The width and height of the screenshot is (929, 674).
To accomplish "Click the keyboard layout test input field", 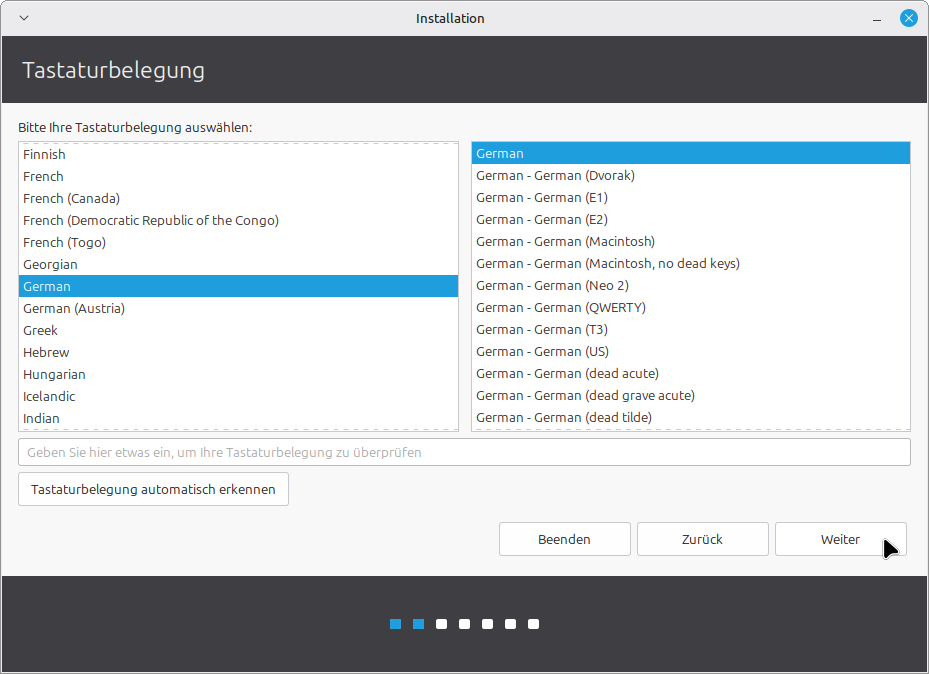I will click(464, 452).
